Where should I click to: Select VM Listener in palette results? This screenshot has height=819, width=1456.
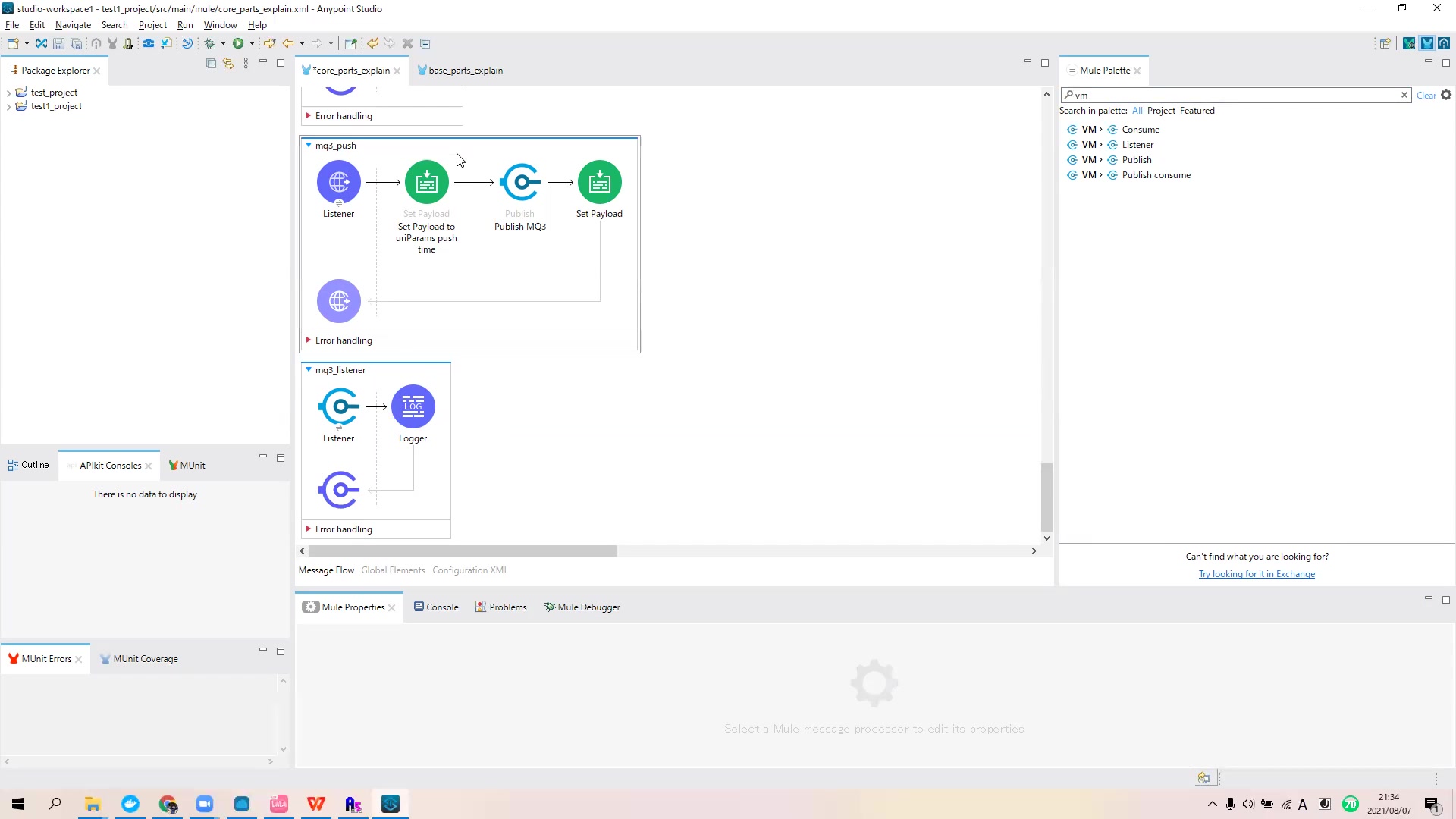pos(1110,145)
